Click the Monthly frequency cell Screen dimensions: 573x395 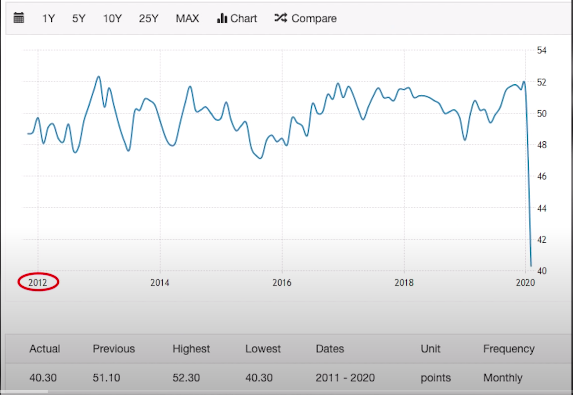click(x=502, y=378)
